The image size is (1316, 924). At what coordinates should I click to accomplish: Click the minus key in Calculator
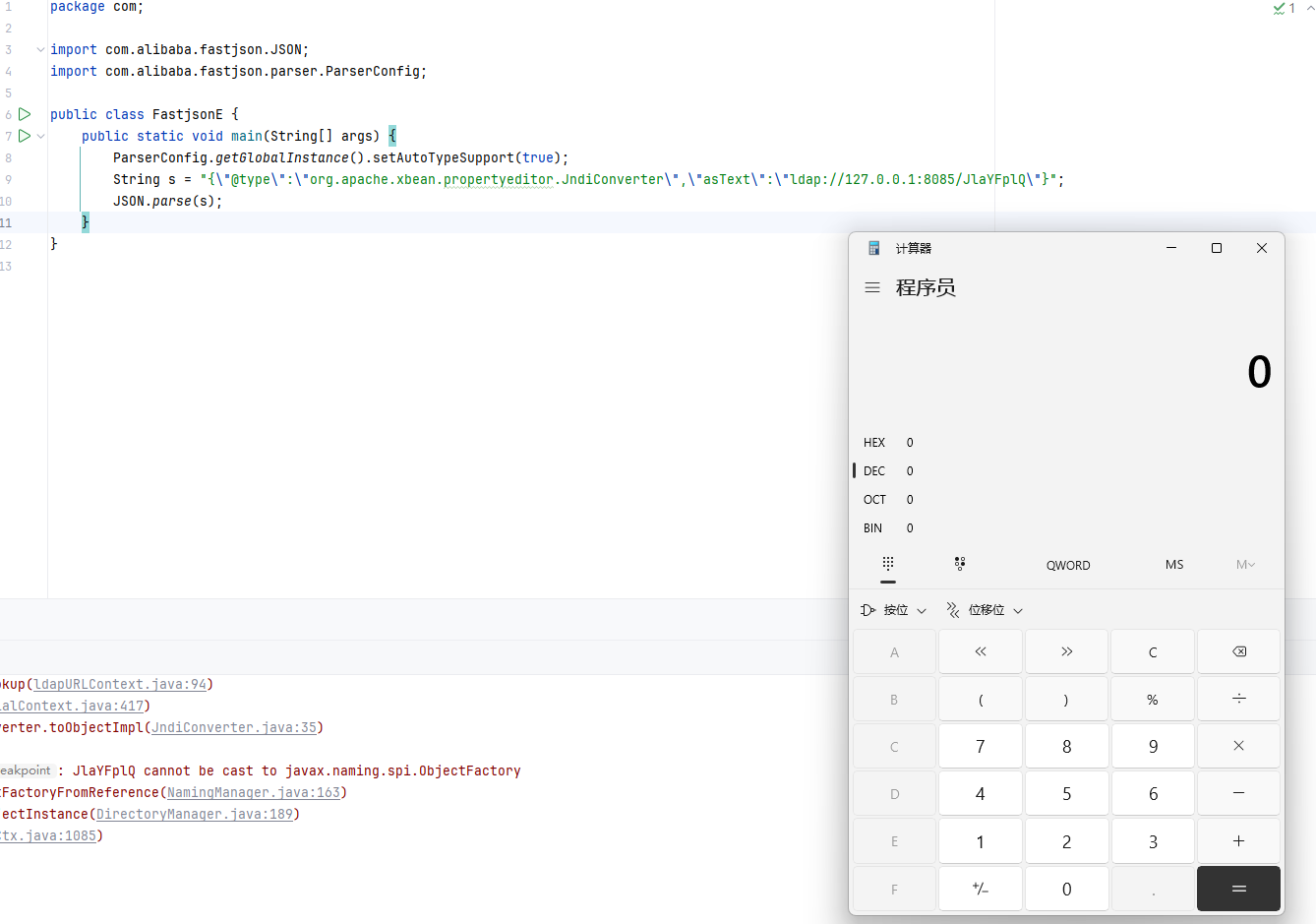coord(1239,793)
